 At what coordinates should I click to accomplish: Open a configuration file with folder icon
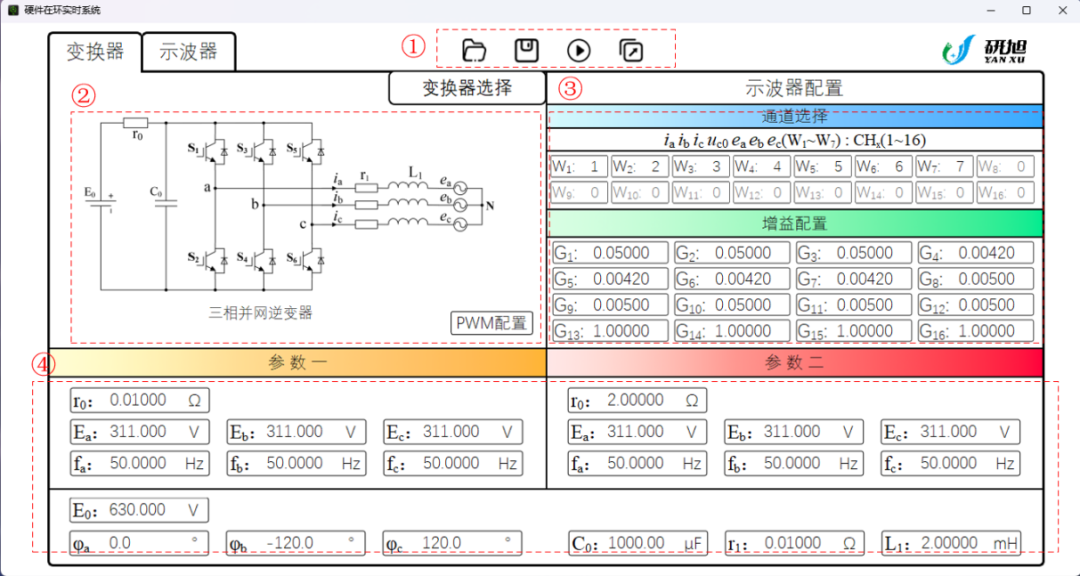[474, 50]
